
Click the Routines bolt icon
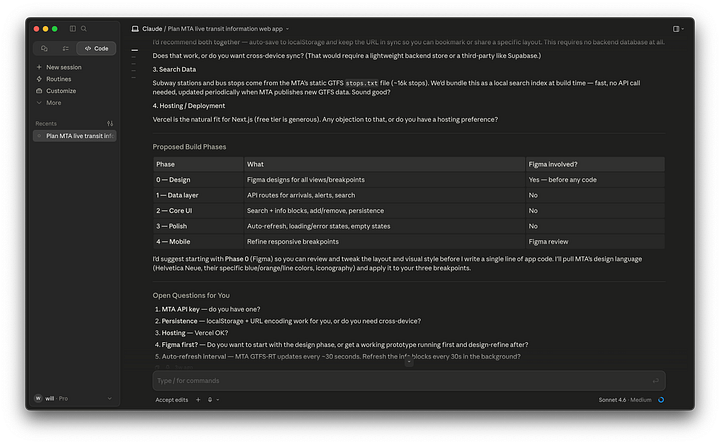pos(39,79)
